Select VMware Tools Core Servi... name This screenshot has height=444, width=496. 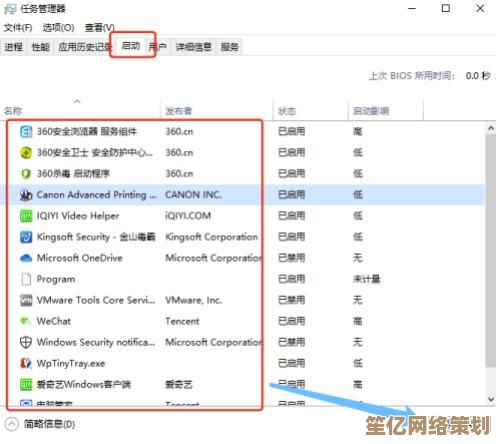[x=96, y=300]
